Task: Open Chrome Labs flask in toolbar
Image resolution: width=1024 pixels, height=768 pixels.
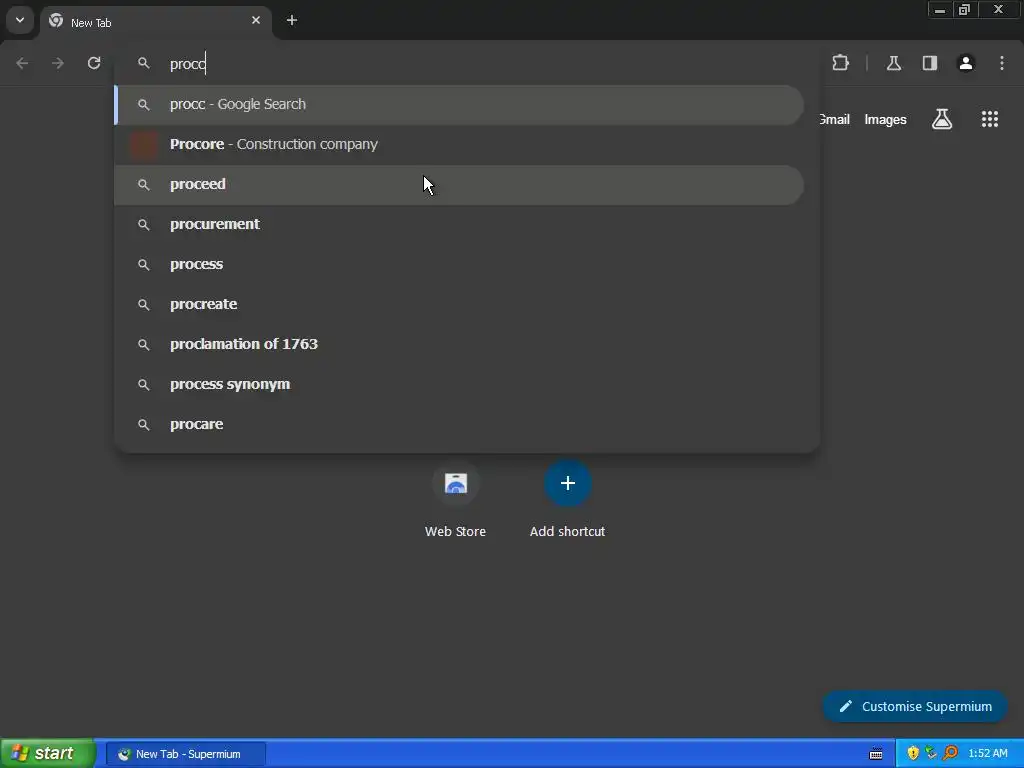Action: tap(893, 63)
